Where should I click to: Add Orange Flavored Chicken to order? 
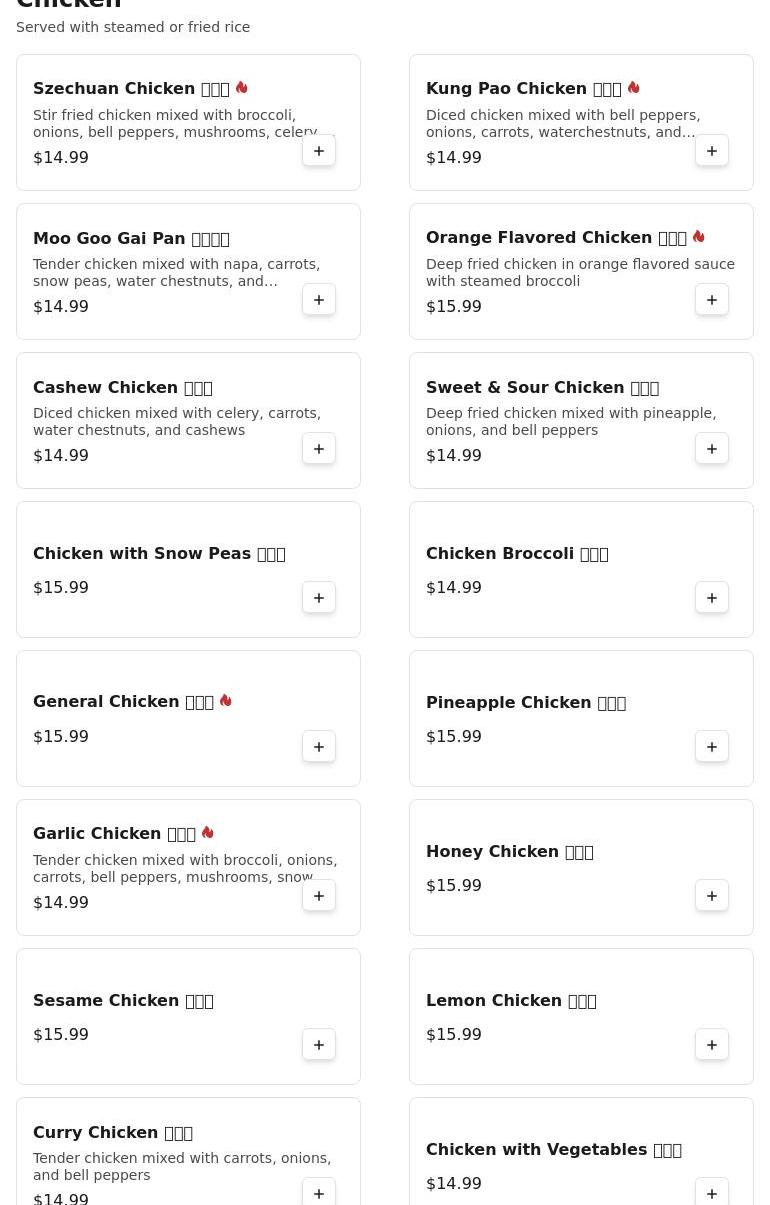coord(712,300)
